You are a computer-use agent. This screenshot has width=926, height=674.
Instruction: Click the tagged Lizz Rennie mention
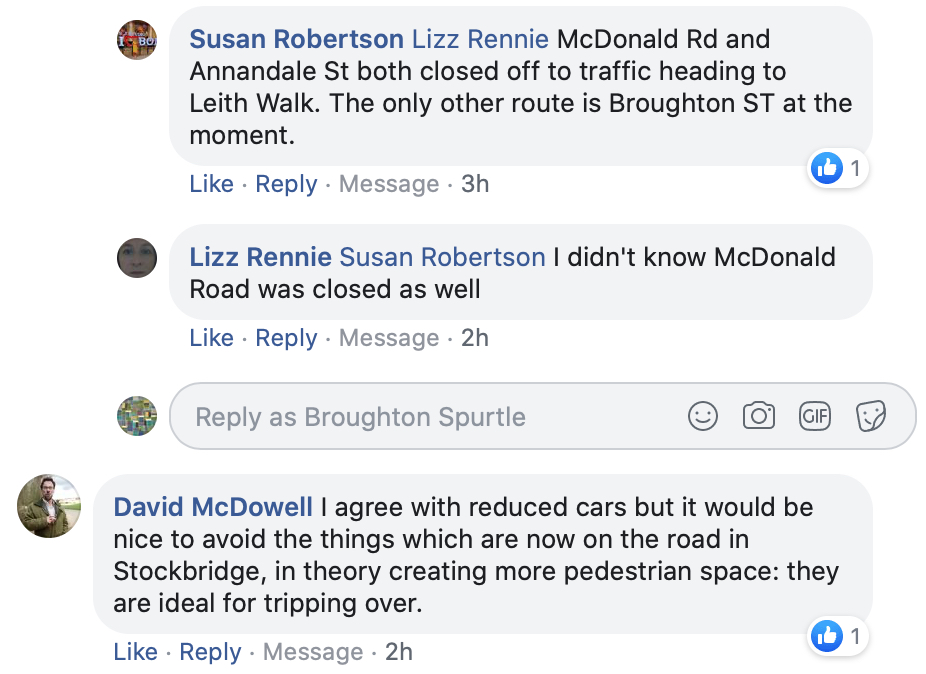(x=480, y=39)
